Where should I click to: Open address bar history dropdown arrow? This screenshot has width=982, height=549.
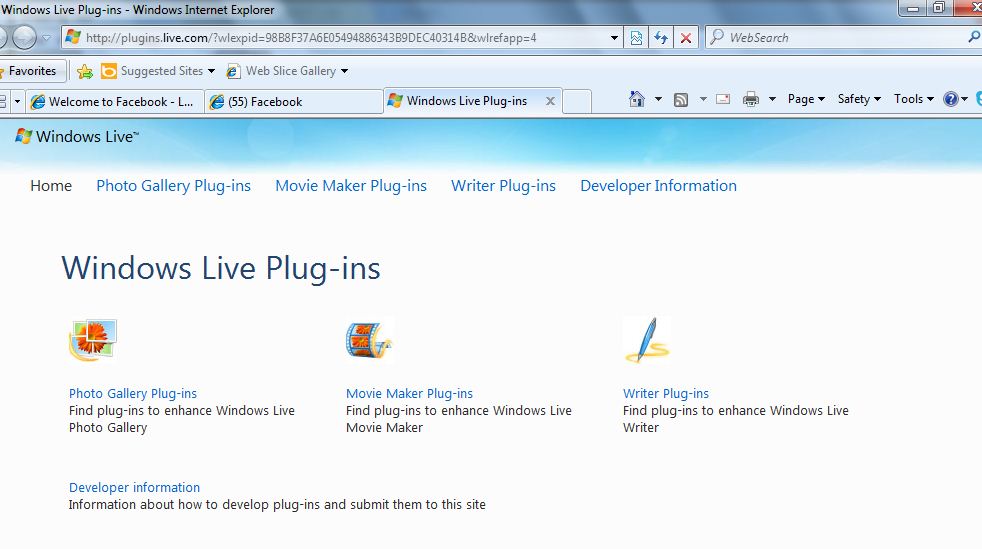[614, 38]
